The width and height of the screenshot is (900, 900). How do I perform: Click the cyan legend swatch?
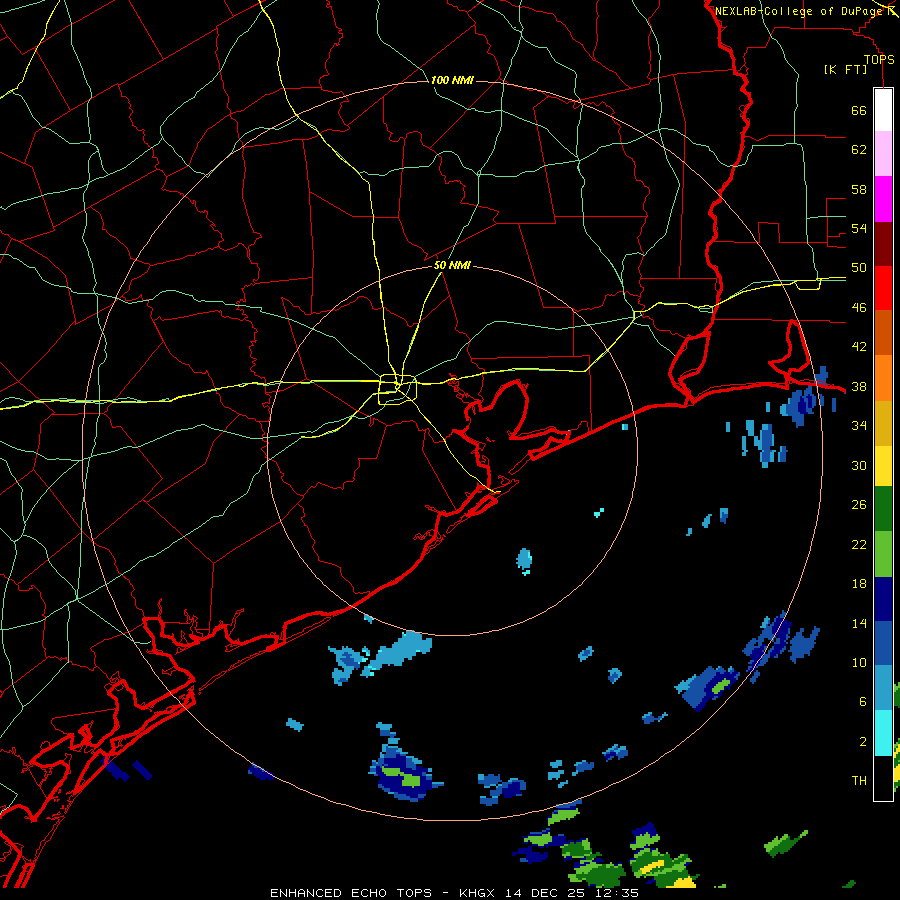point(883,732)
